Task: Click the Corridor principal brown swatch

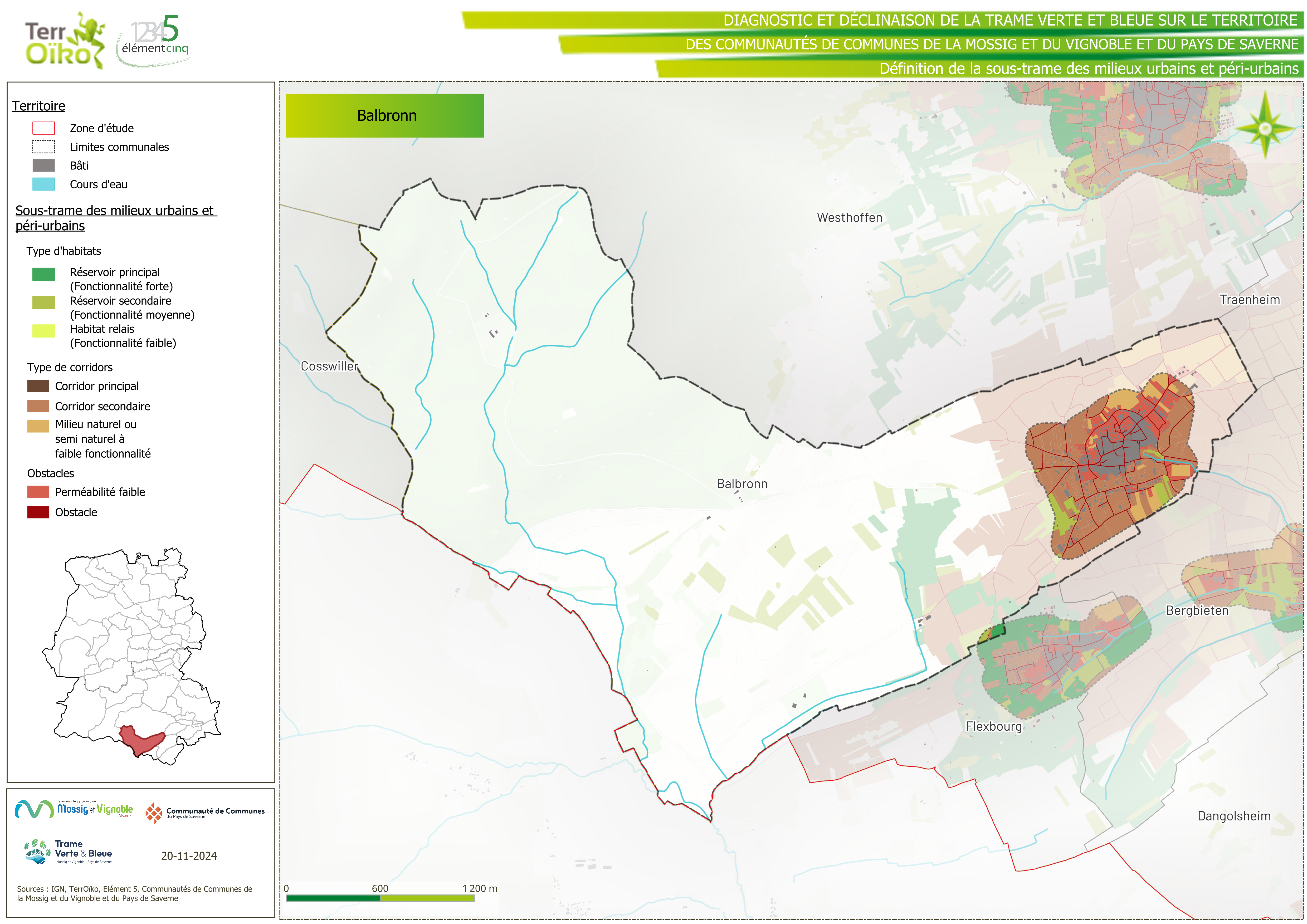Action: [38, 386]
